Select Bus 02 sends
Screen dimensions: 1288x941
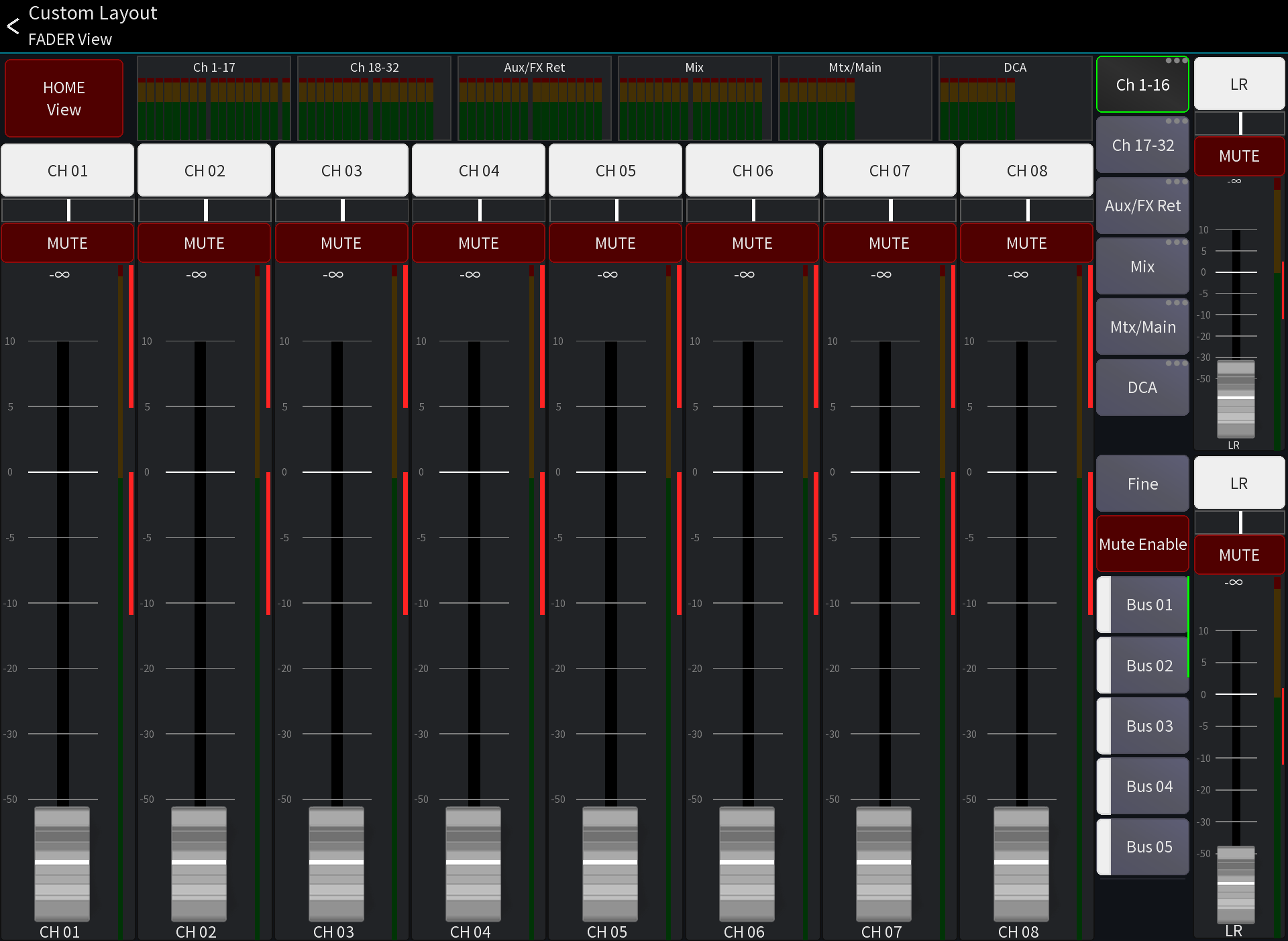tap(1142, 665)
